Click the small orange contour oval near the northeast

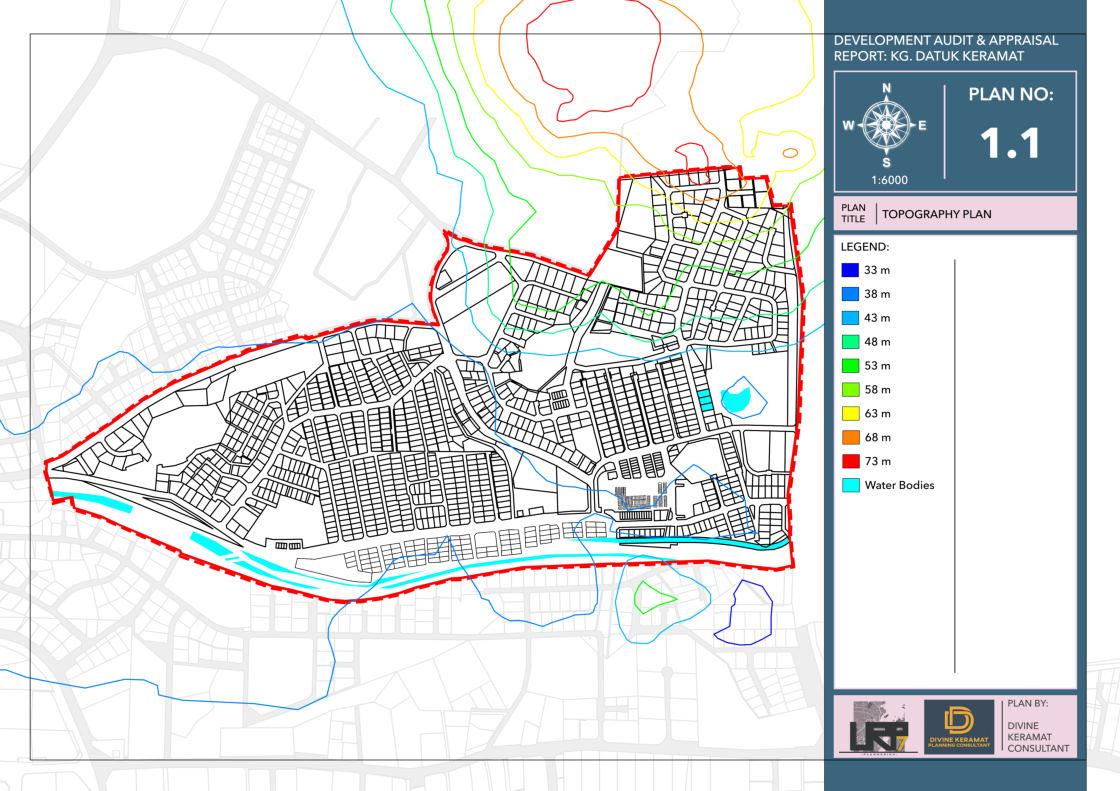point(790,153)
